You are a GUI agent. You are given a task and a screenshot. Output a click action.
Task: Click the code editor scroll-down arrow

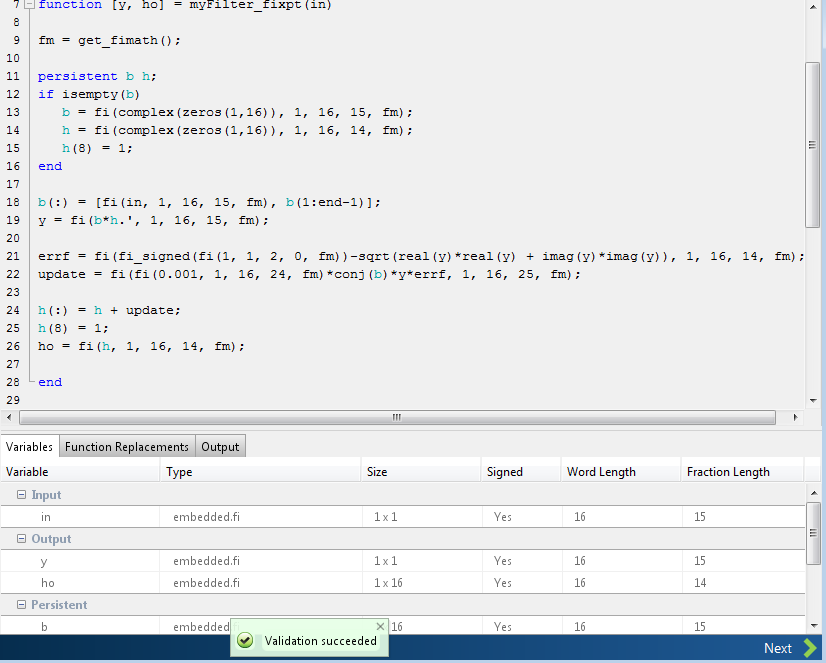tap(813, 401)
